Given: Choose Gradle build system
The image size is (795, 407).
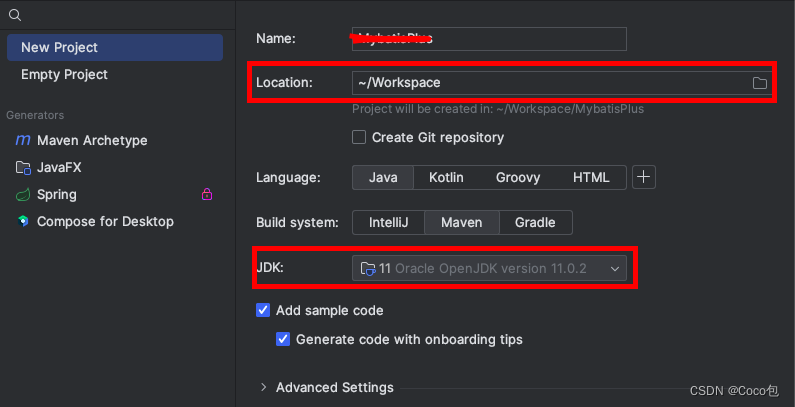Looking at the screenshot, I should click(x=535, y=223).
